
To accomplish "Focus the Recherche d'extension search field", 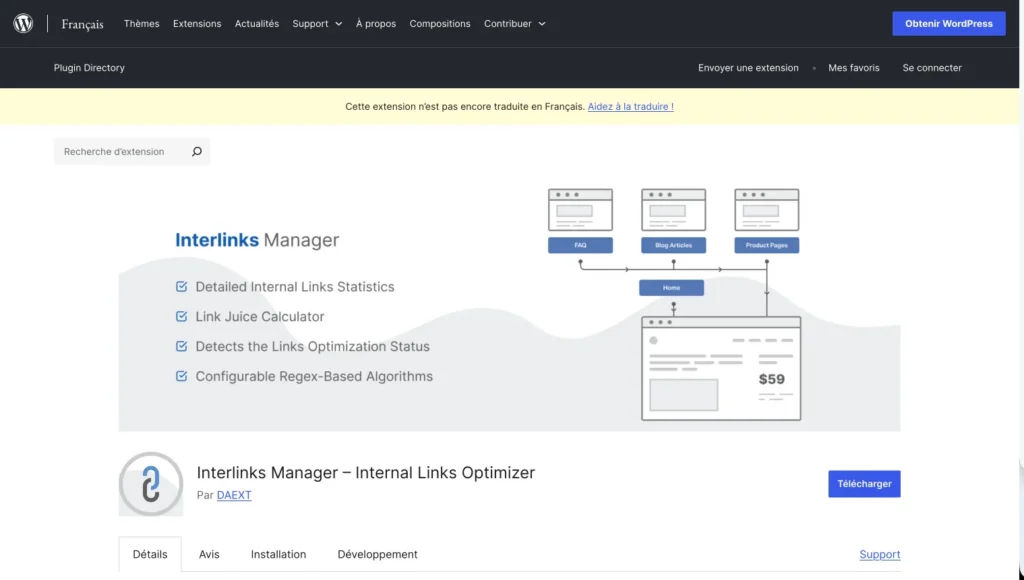I will tap(132, 152).
